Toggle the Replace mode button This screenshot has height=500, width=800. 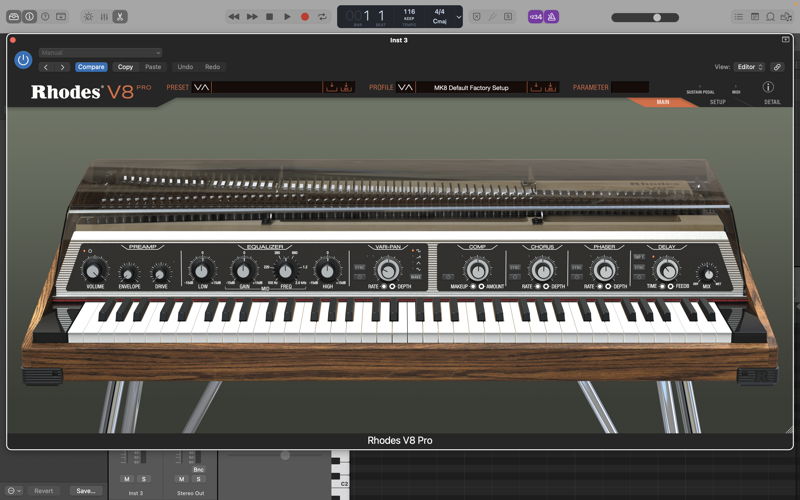tap(477, 17)
